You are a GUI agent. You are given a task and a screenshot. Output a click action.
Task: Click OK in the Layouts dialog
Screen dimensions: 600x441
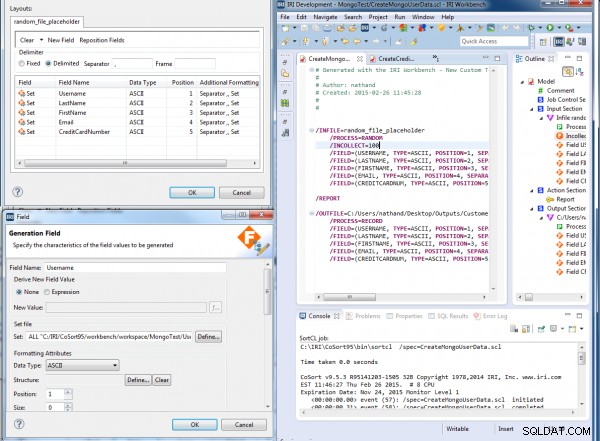click(192, 193)
